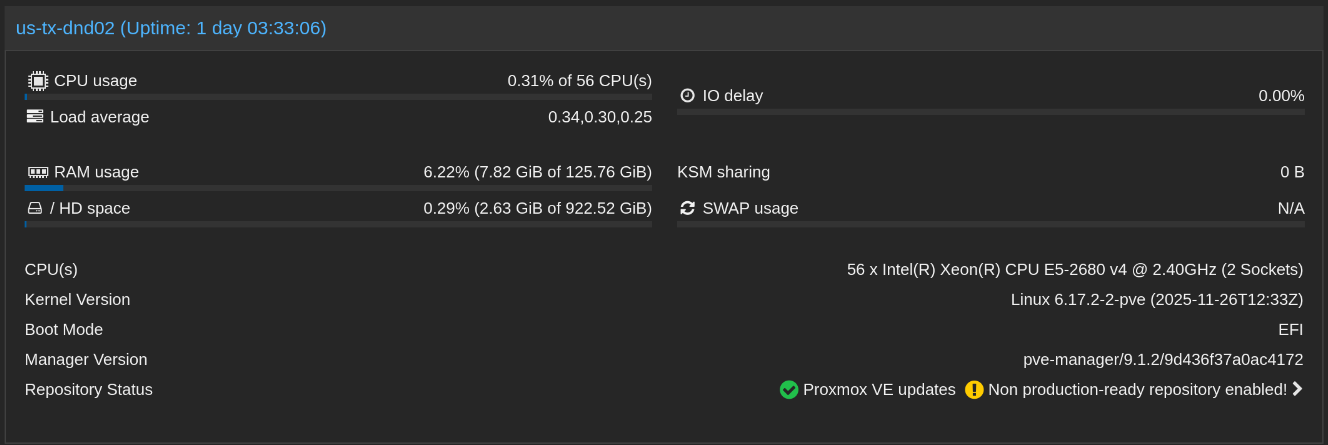Click the Proxmox VE updates status text
1328x445 pixels.
[x=879, y=390]
